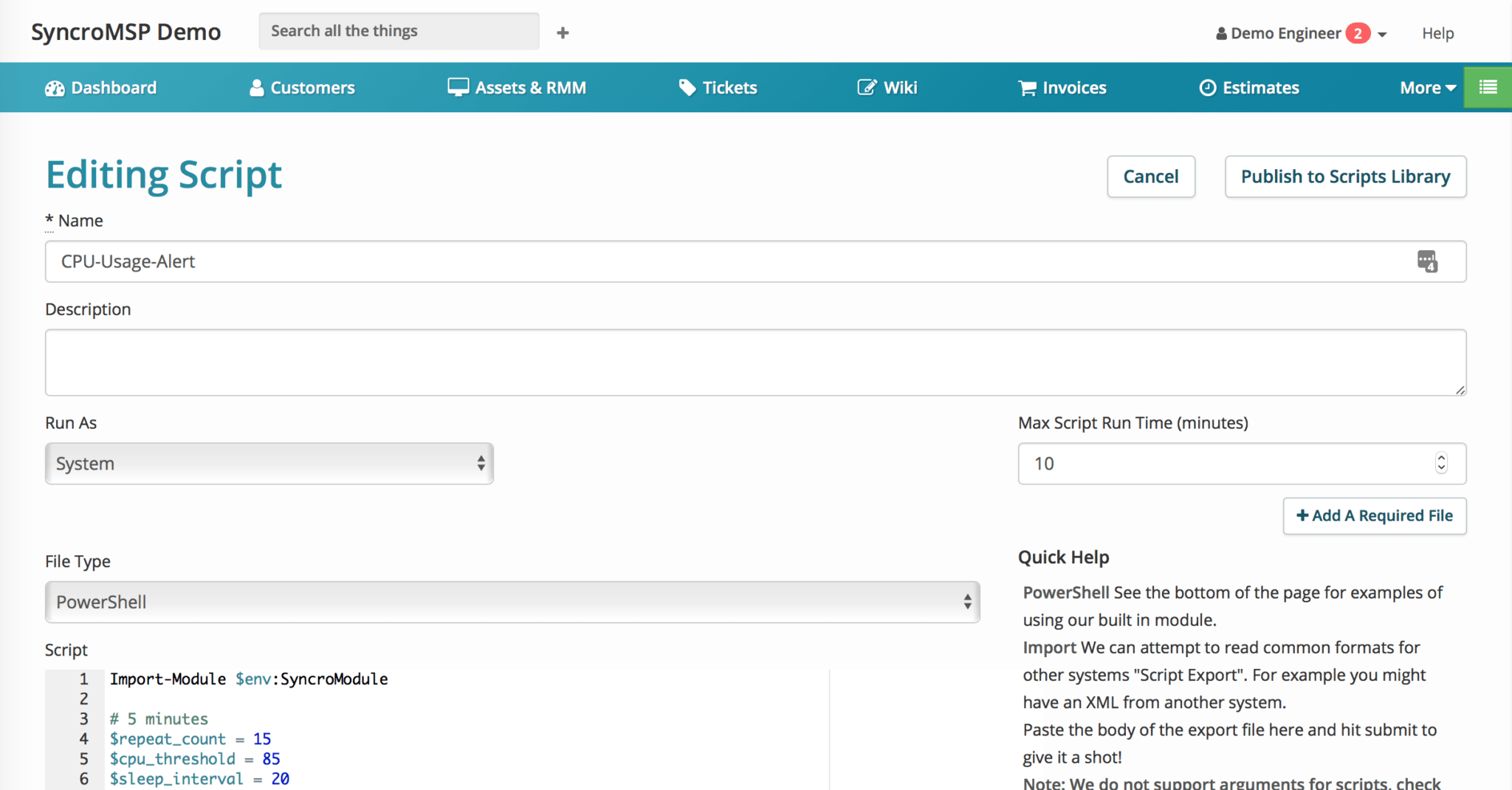1512x790 pixels.
Task: Click the SyncroMSP Demo logo text
Action: pyautogui.click(x=126, y=32)
